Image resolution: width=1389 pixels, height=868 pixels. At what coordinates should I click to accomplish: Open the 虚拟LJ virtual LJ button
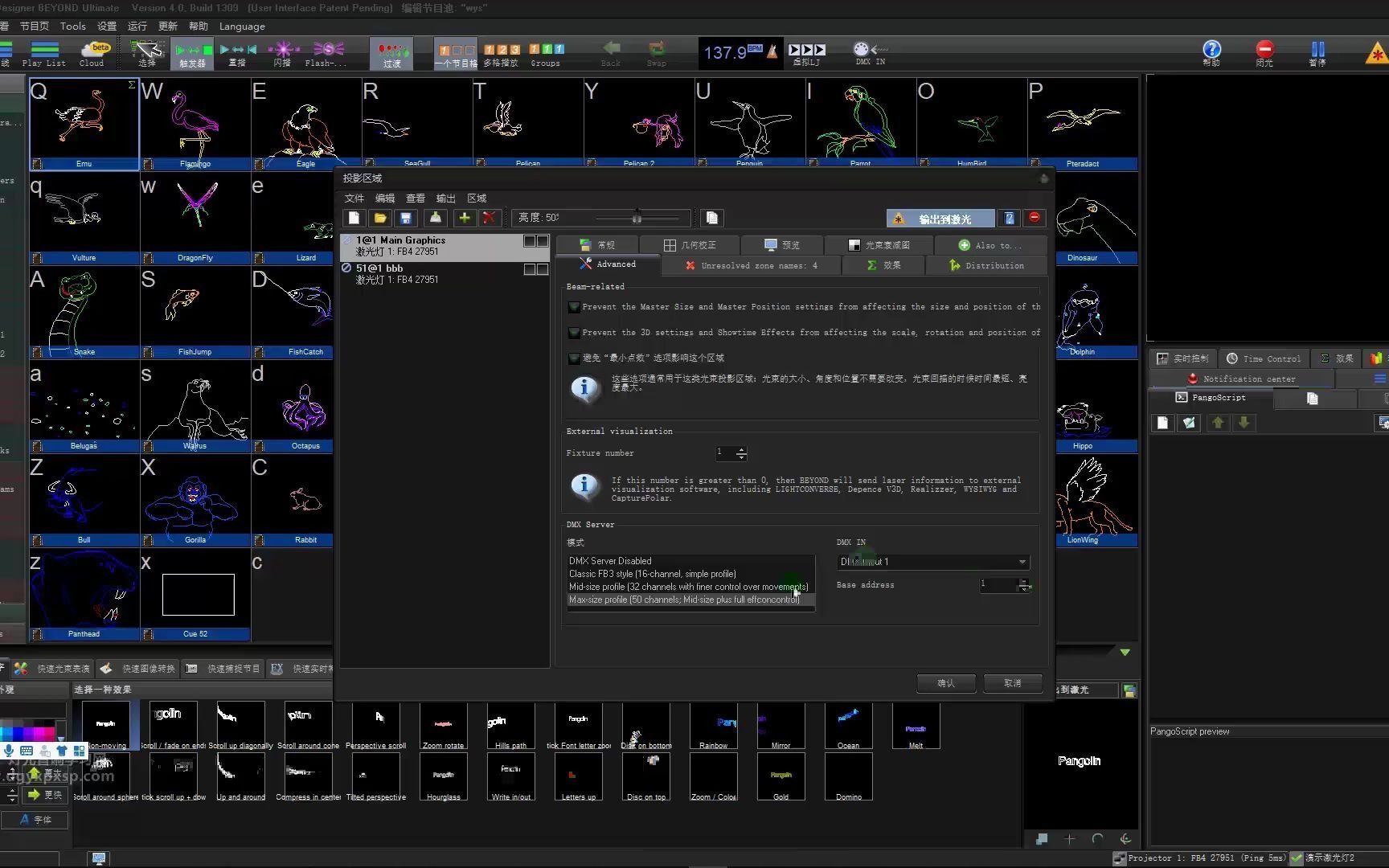[806, 54]
